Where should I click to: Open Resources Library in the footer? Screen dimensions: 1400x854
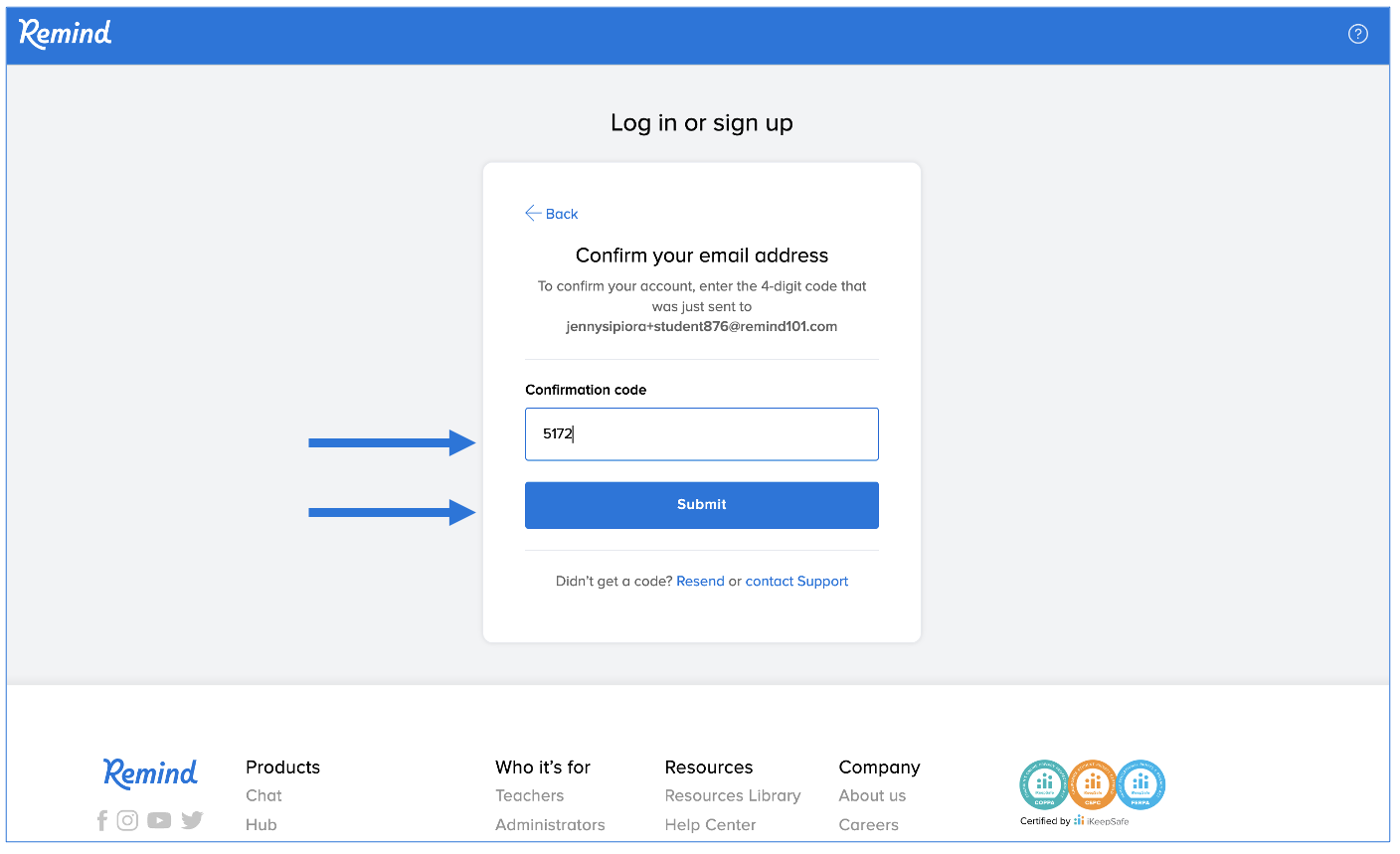click(x=732, y=795)
